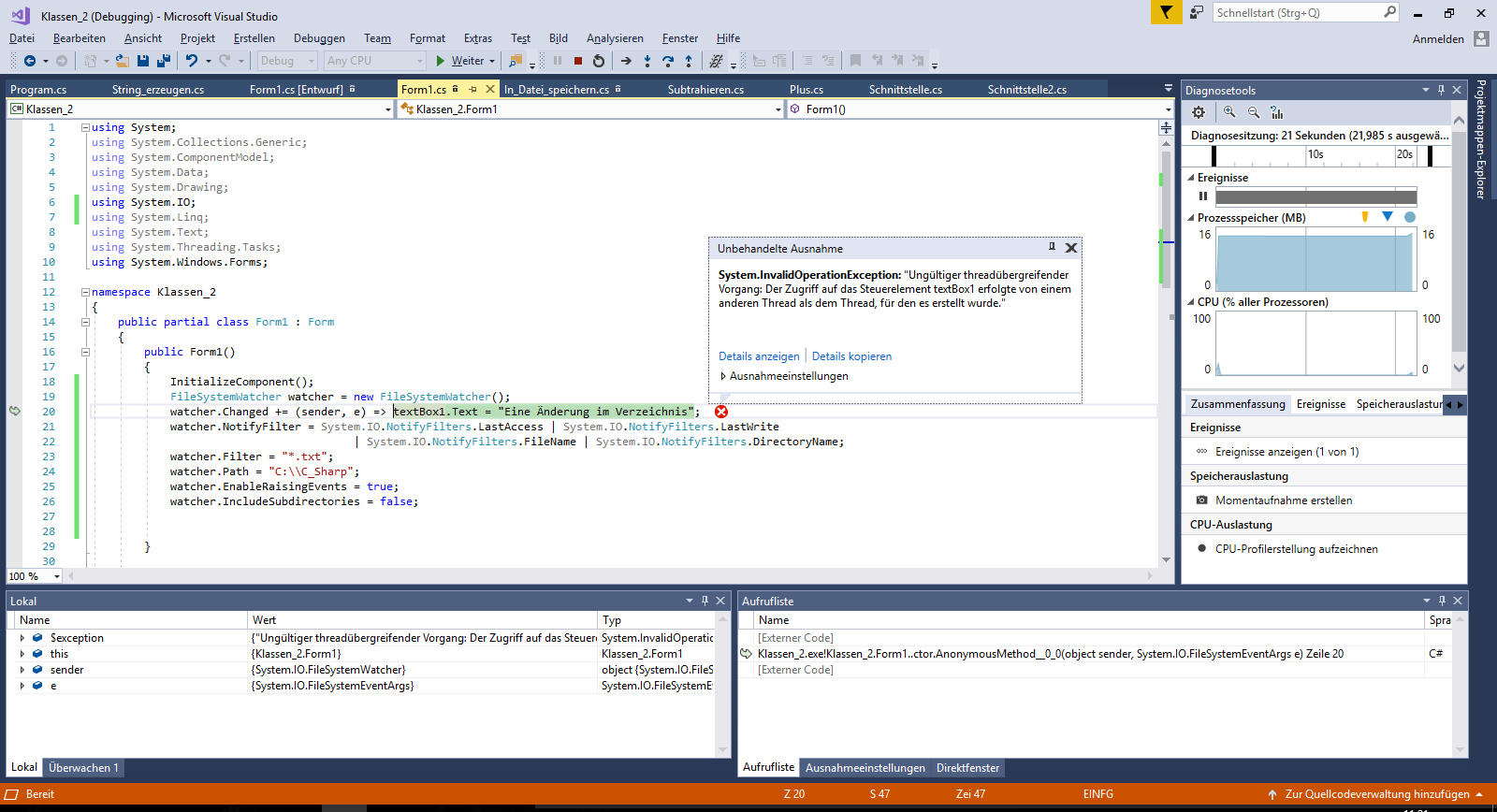Switch to the Program.cs tab
The image size is (1497, 812).
point(38,90)
